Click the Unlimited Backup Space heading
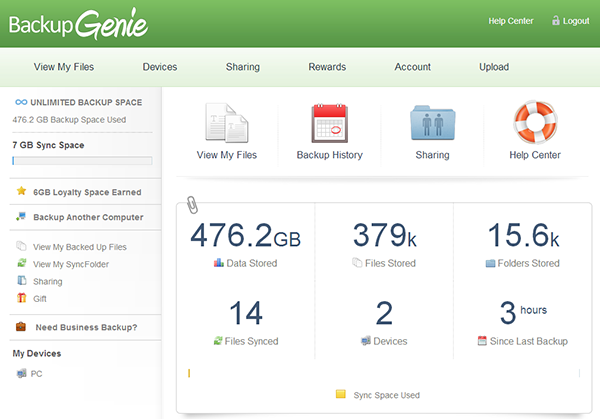The image size is (600, 419). (86, 103)
